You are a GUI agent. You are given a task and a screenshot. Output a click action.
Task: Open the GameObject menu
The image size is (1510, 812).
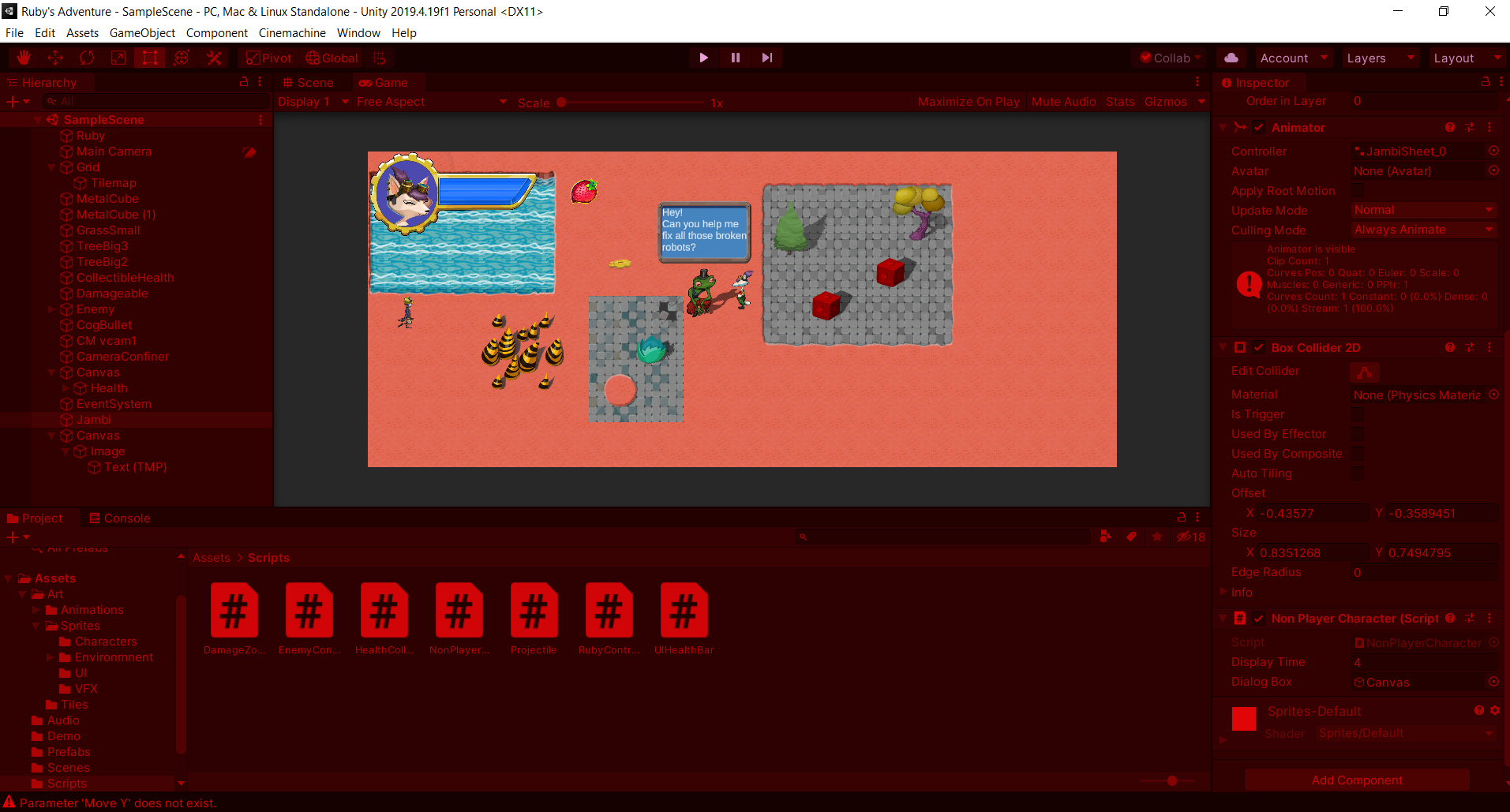142,32
